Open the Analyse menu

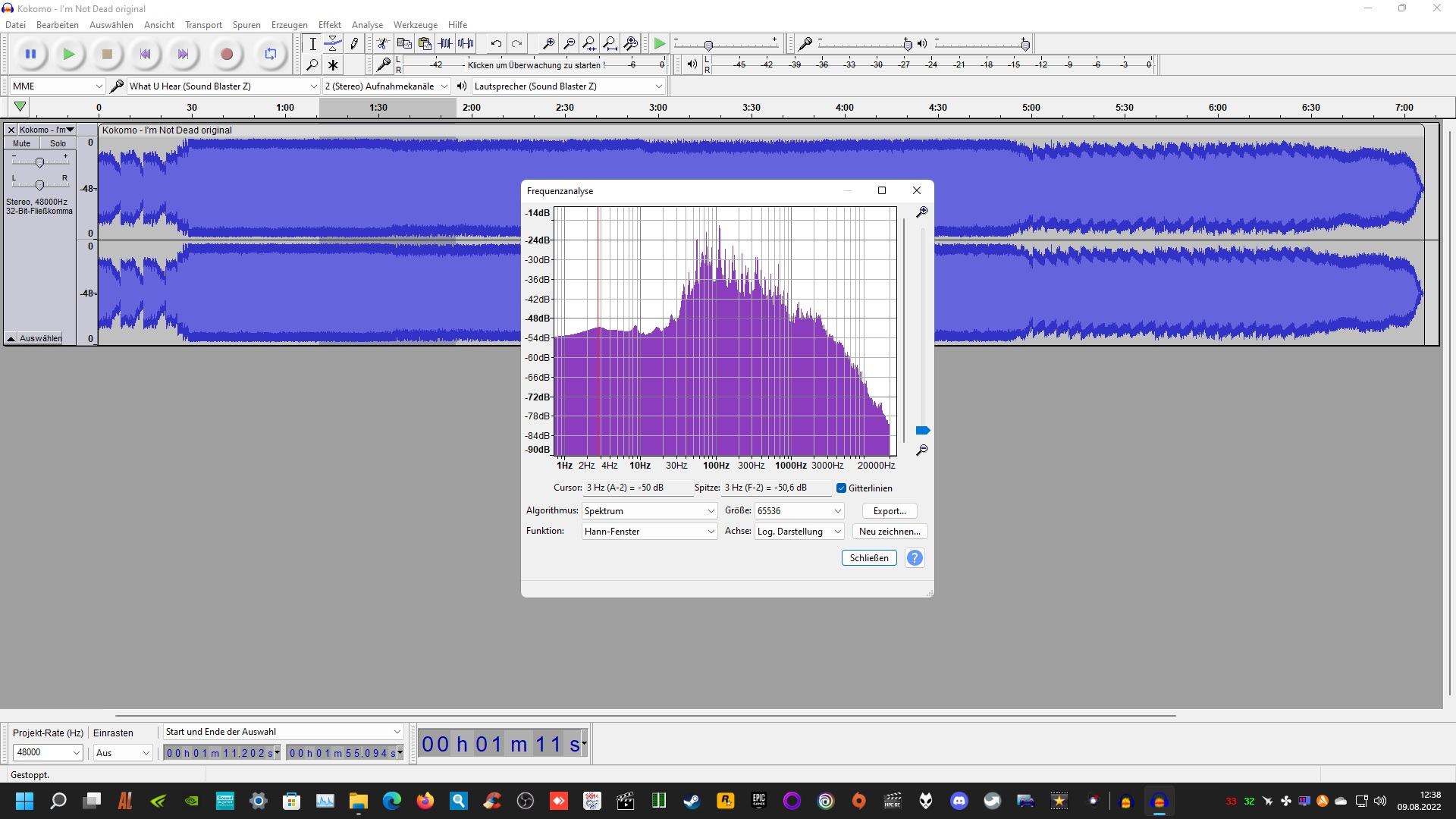tap(367, 25)
